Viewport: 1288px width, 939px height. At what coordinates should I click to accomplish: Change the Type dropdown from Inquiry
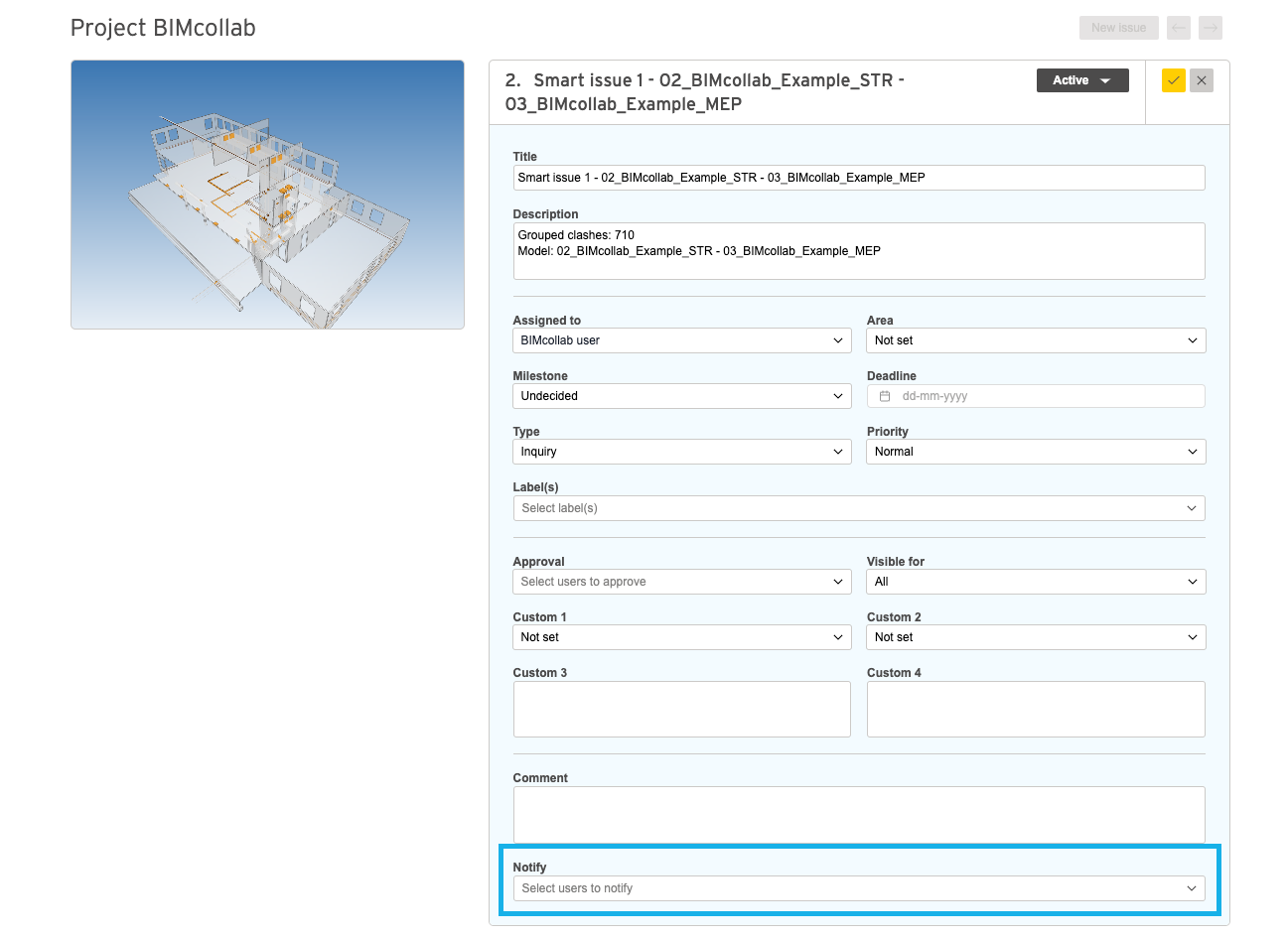tap(682, 452)
